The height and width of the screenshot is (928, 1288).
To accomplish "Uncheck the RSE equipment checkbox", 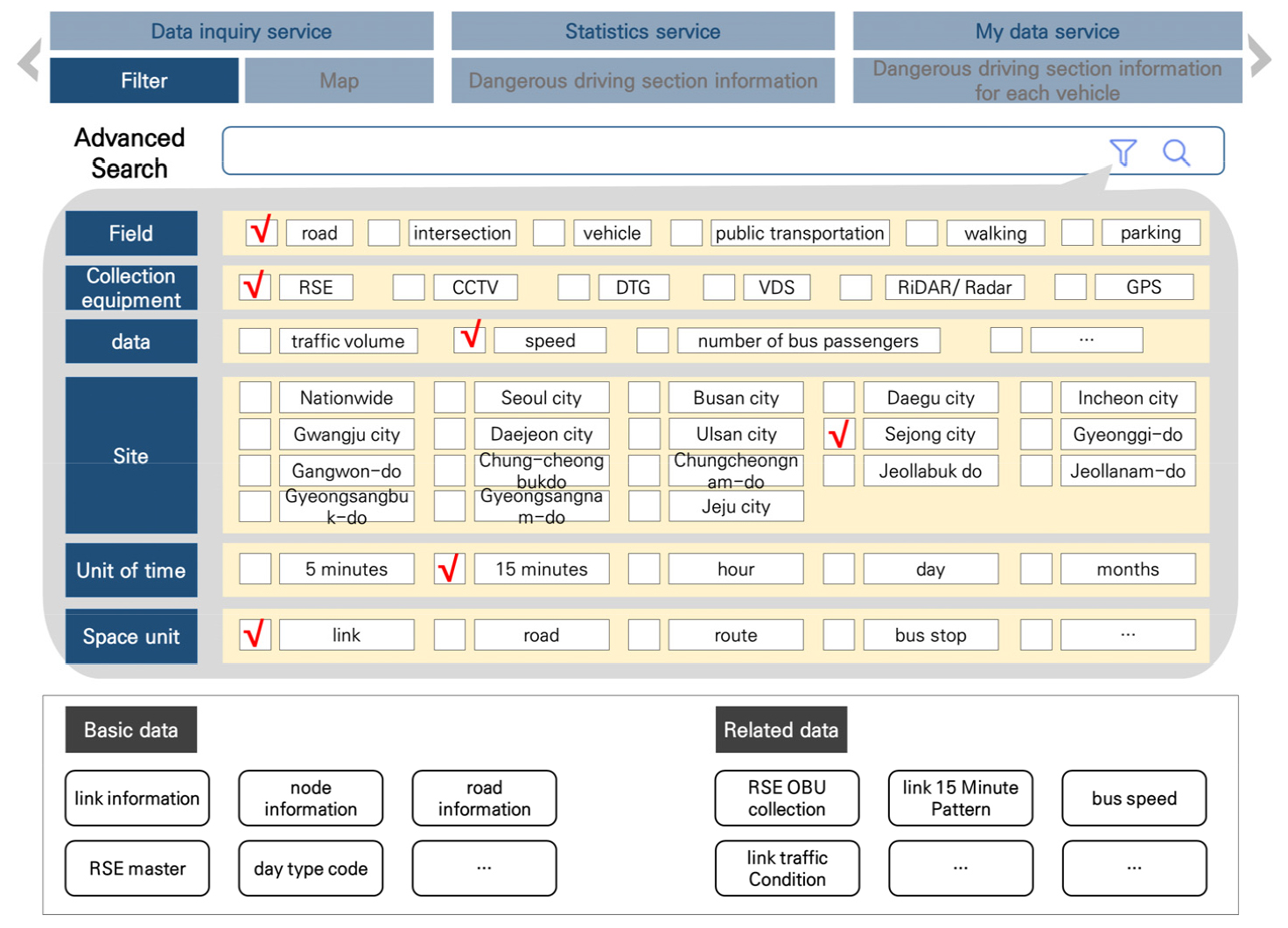I will 255,287.
